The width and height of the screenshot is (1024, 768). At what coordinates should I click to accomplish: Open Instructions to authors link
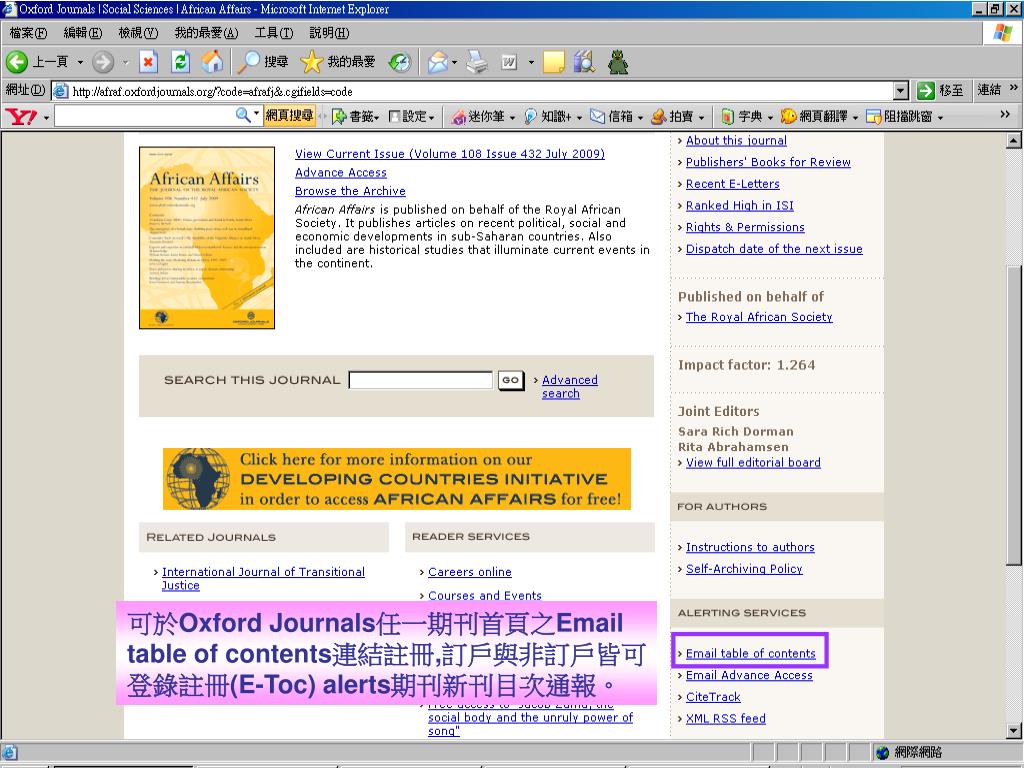pyautogui.click(x=750, y=547)
